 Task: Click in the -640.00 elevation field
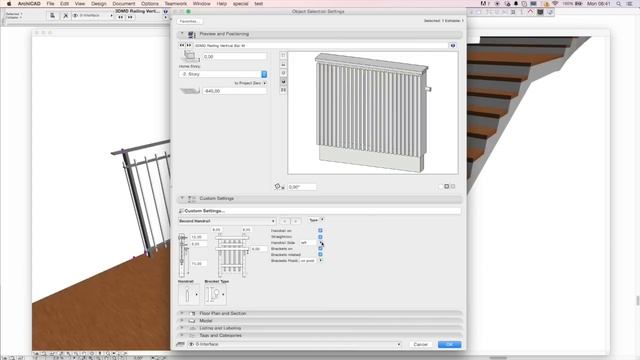point(235,91)
